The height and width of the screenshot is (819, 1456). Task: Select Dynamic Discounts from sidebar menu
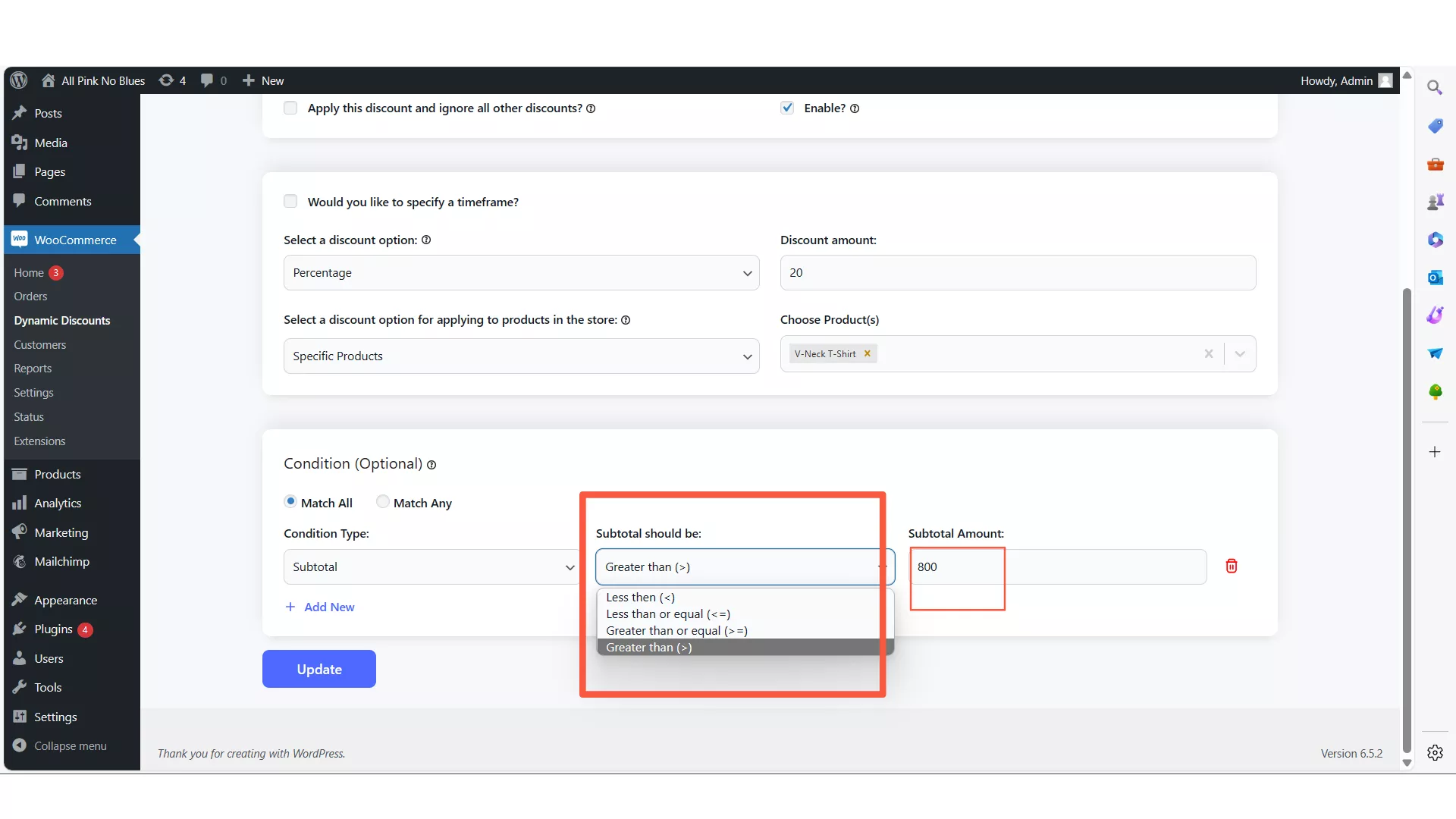coord(62,320)
